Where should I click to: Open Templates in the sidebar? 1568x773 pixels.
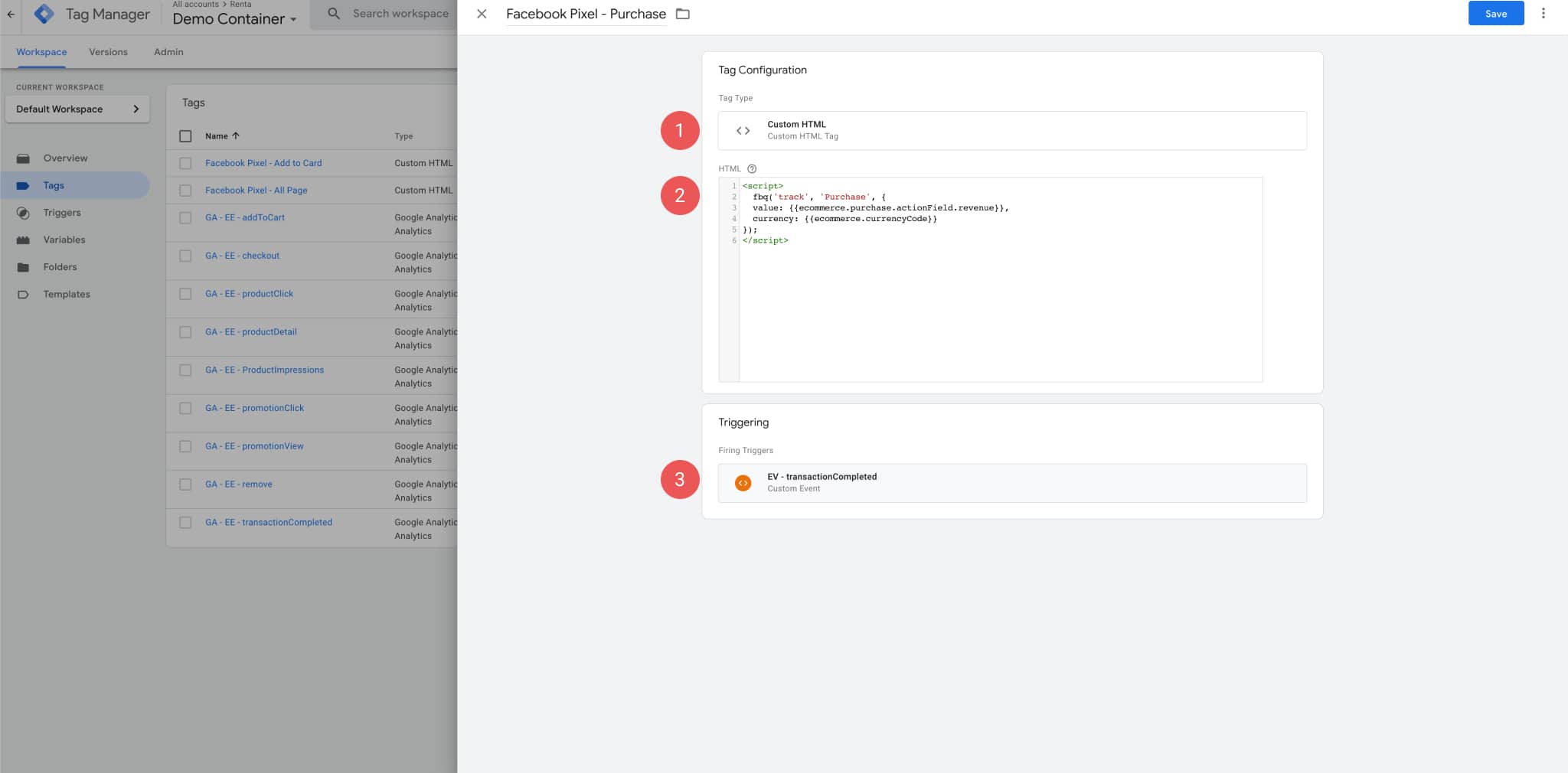[x=67, y=294]
